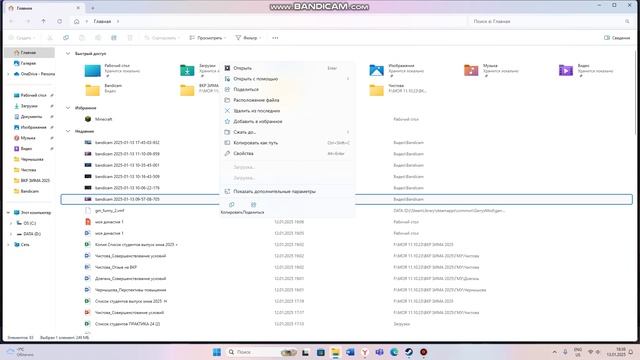The width and height of the screenshot is (640, 360).
Task: Choose Открыть in the context menu
Action: [x=287, y=68]
